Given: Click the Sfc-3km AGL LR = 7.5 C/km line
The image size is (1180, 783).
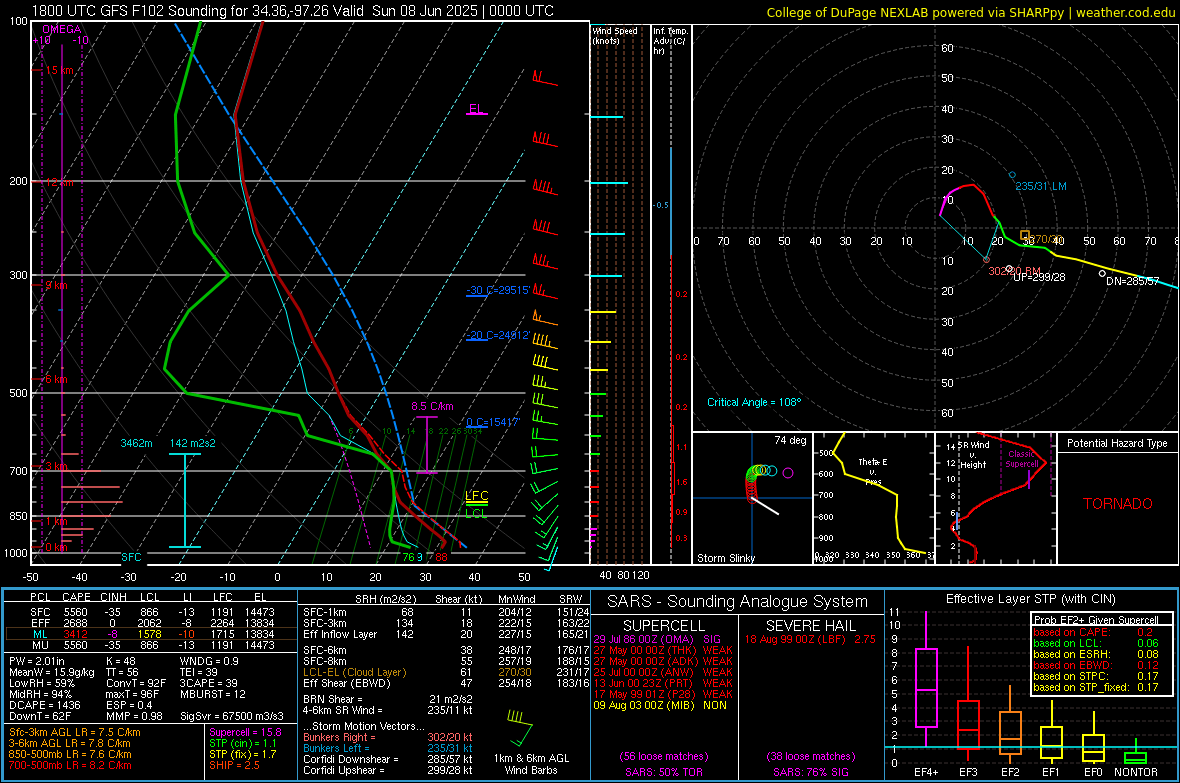Looking at the screenshot, I should (75, 732).
